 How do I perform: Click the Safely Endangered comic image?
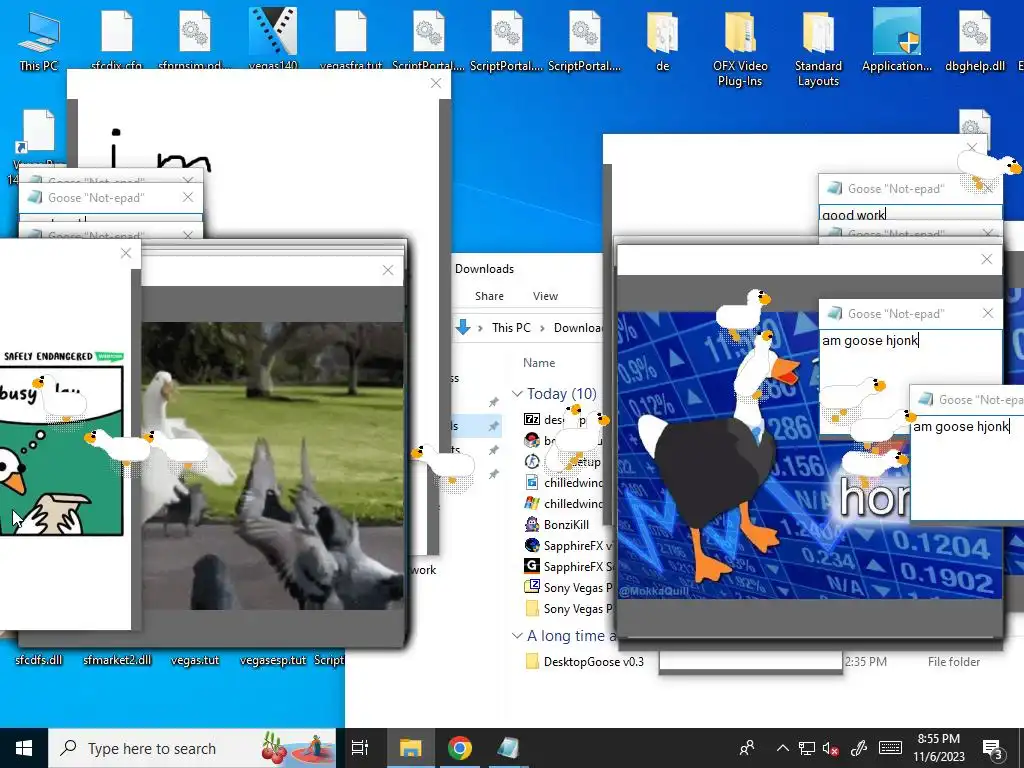(x=61, y=444)
